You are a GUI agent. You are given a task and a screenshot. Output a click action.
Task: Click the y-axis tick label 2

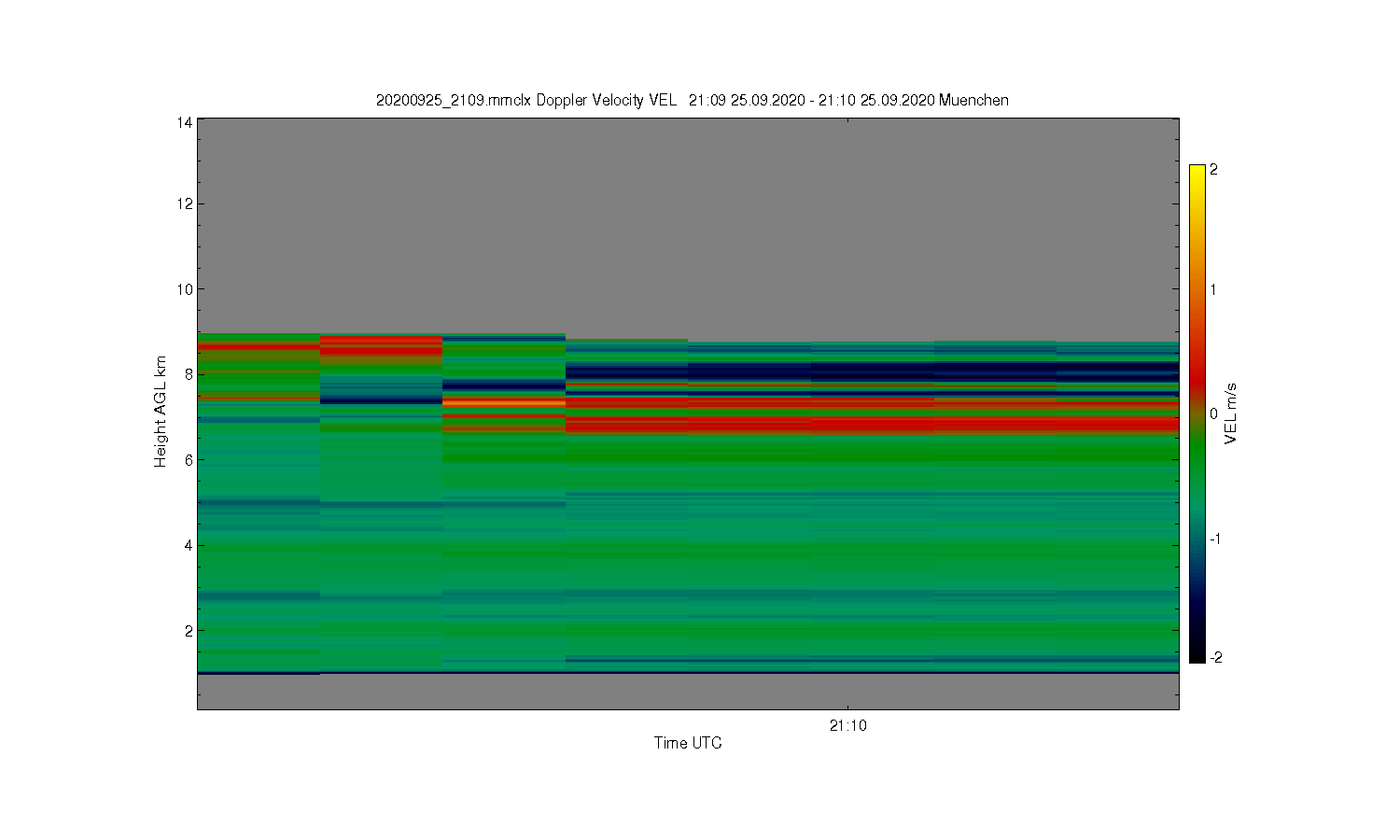tap(189, 631)
